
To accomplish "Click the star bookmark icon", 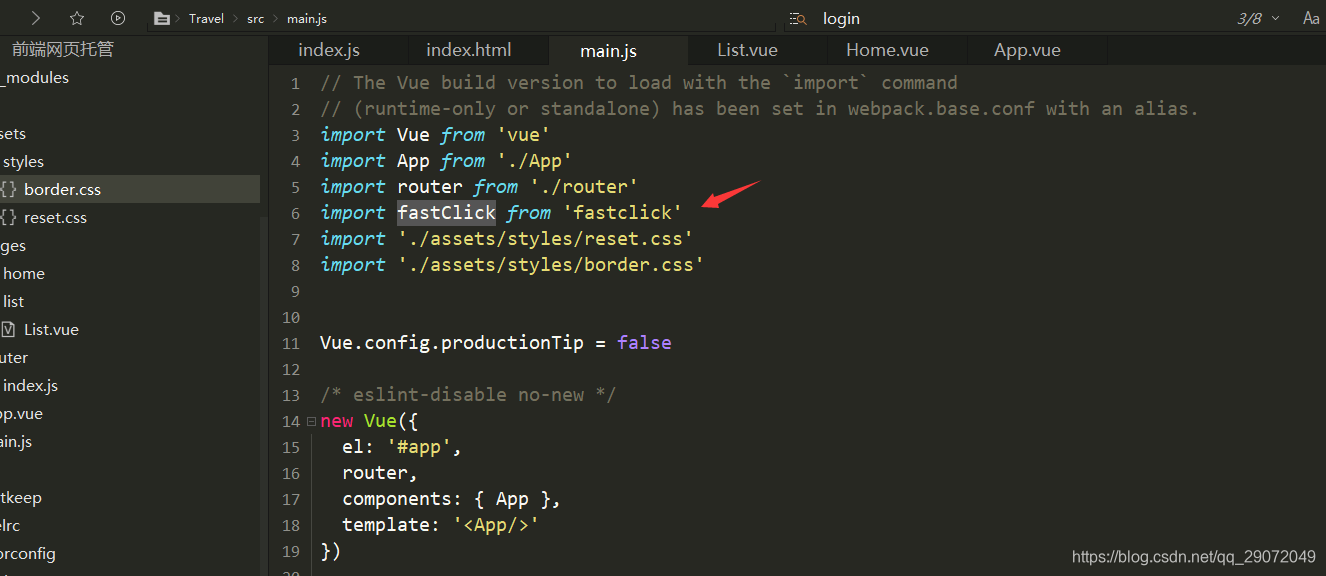I will point(77,18).
